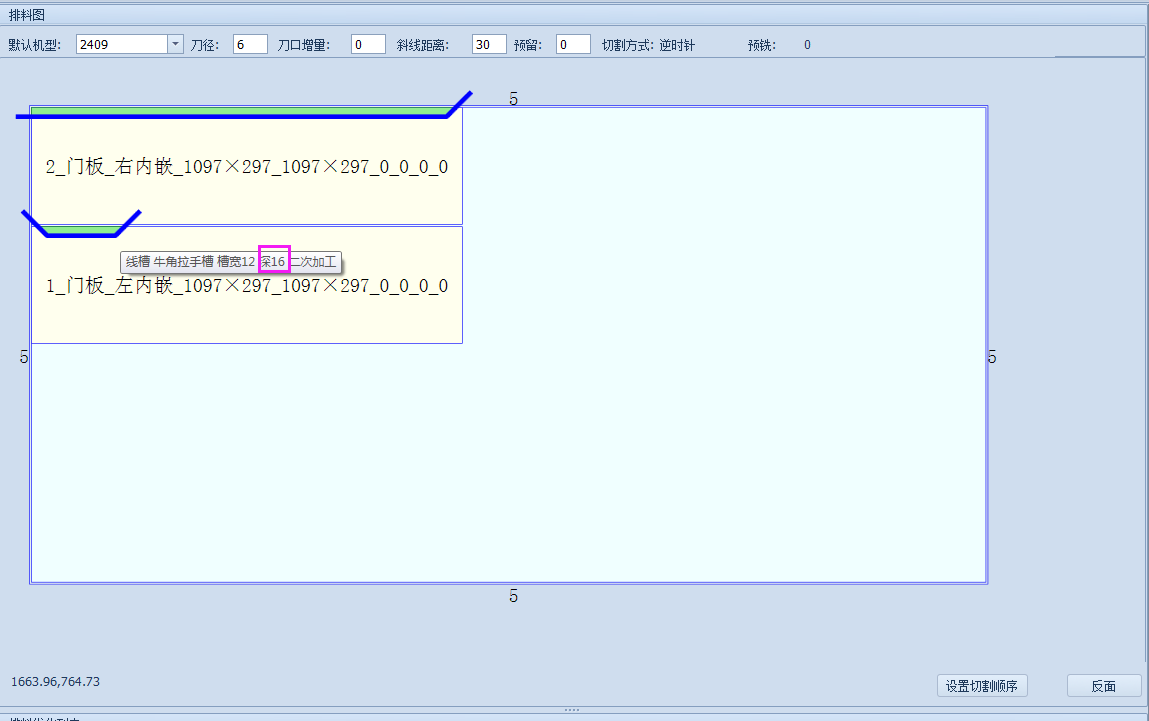Viewport: 1149px width, 721px height.
Task: Click the 反面 button
Action: pos(1104,686)
